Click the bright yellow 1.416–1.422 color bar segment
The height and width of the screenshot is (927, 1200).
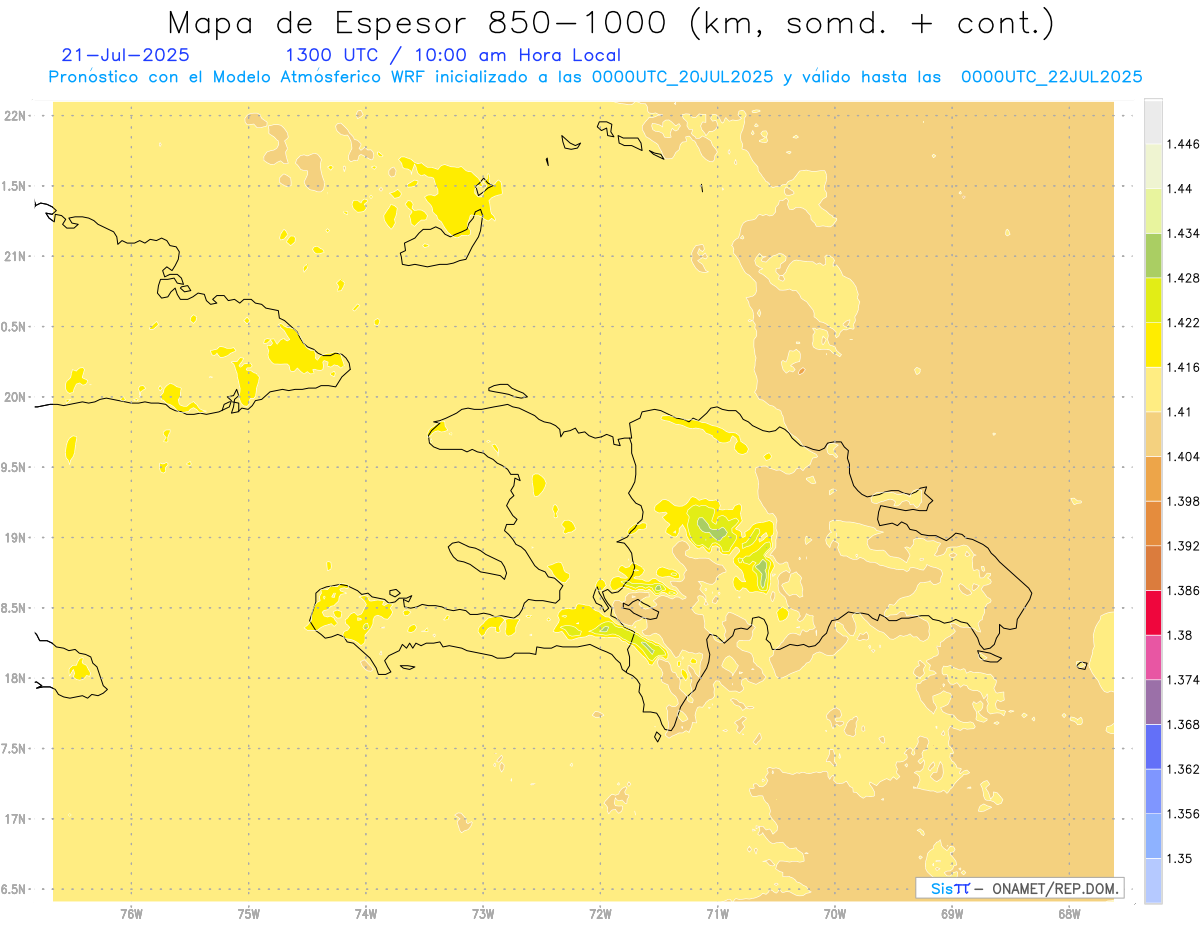click(x=1153, y=344)
